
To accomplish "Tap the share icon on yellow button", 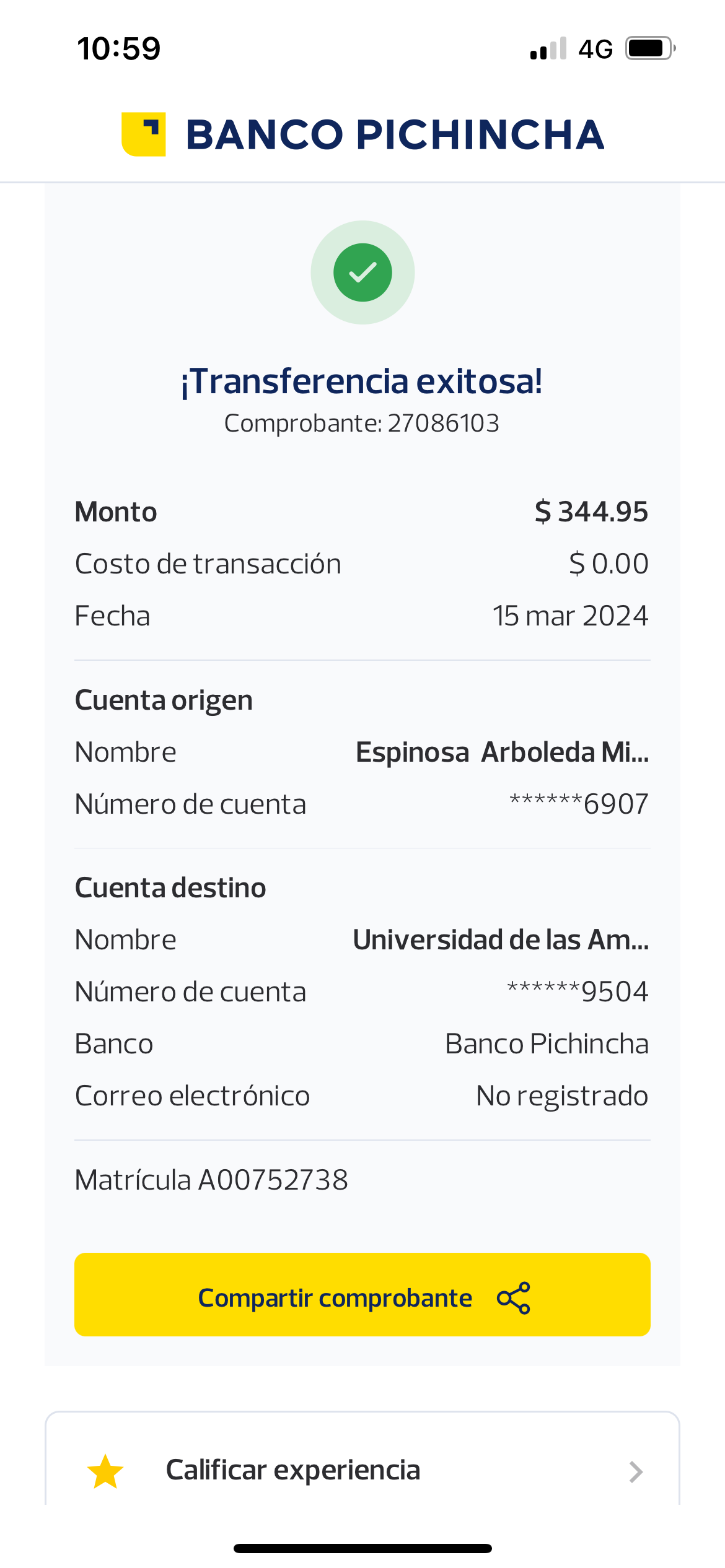I will point(514,1297).
